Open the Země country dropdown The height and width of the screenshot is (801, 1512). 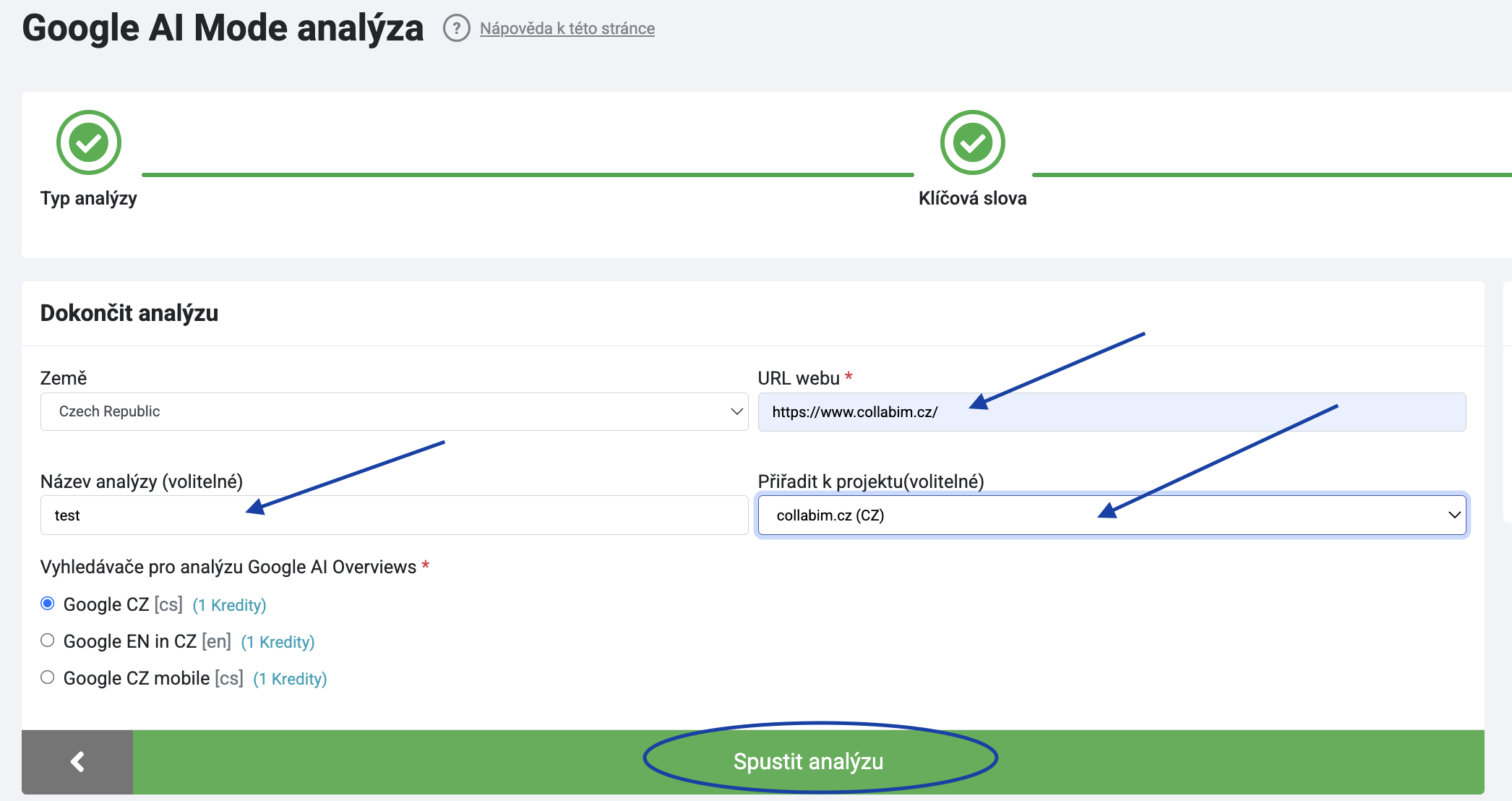(x=393, y=411)
